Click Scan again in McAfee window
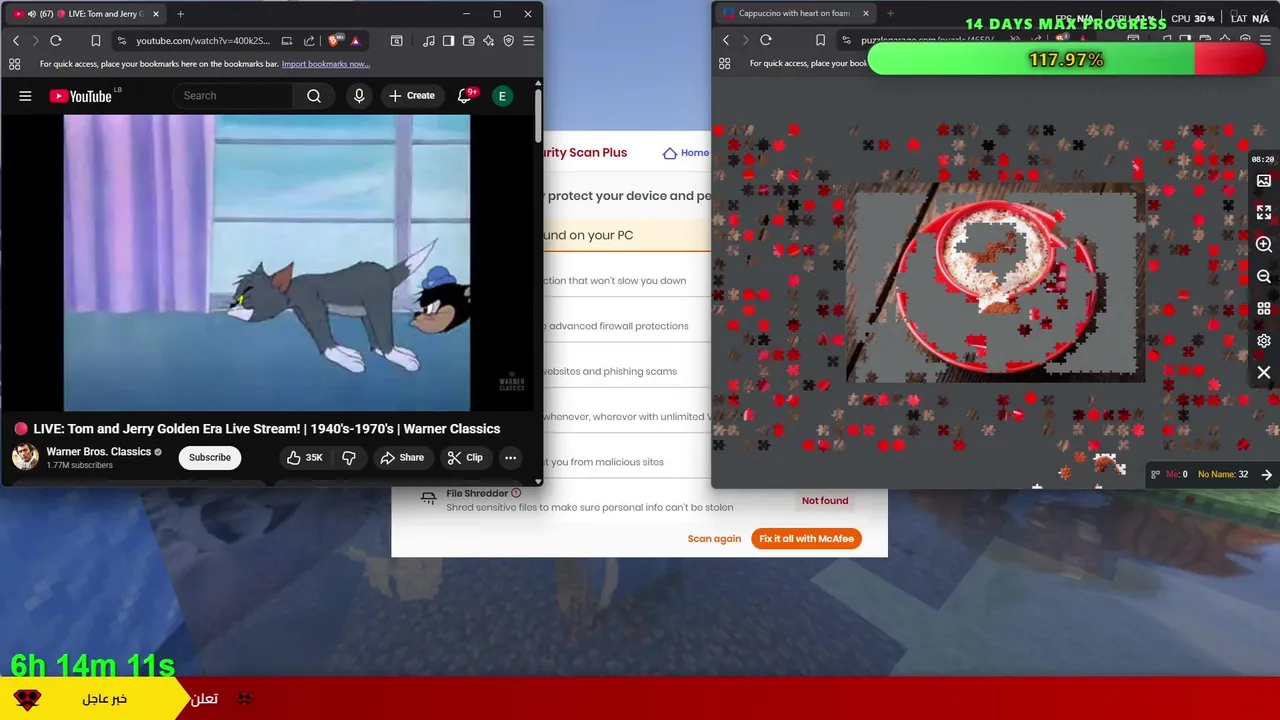This screenshot has height=720, width=1280. point(714,539)
